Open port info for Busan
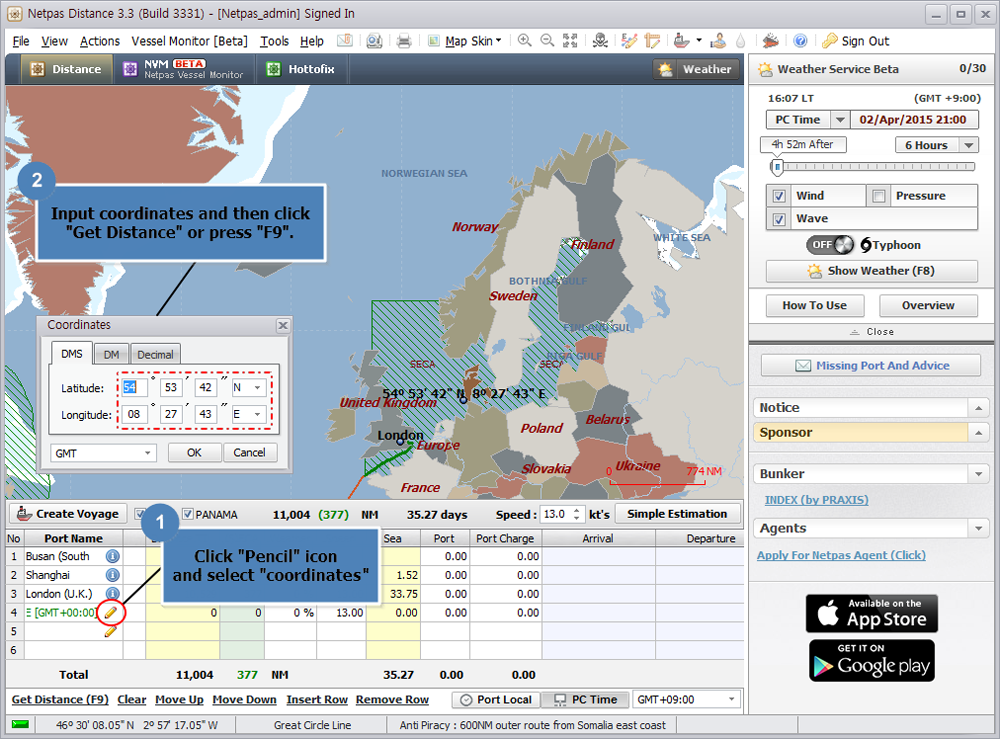1000x739 pixels. point(112,556)
